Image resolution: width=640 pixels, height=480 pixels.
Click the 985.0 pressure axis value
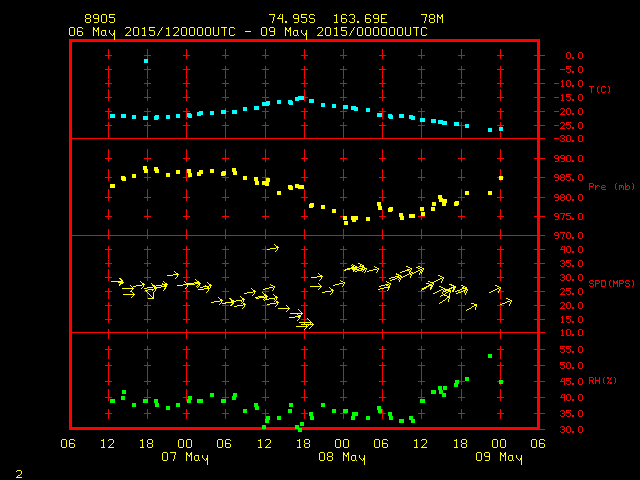569,178
